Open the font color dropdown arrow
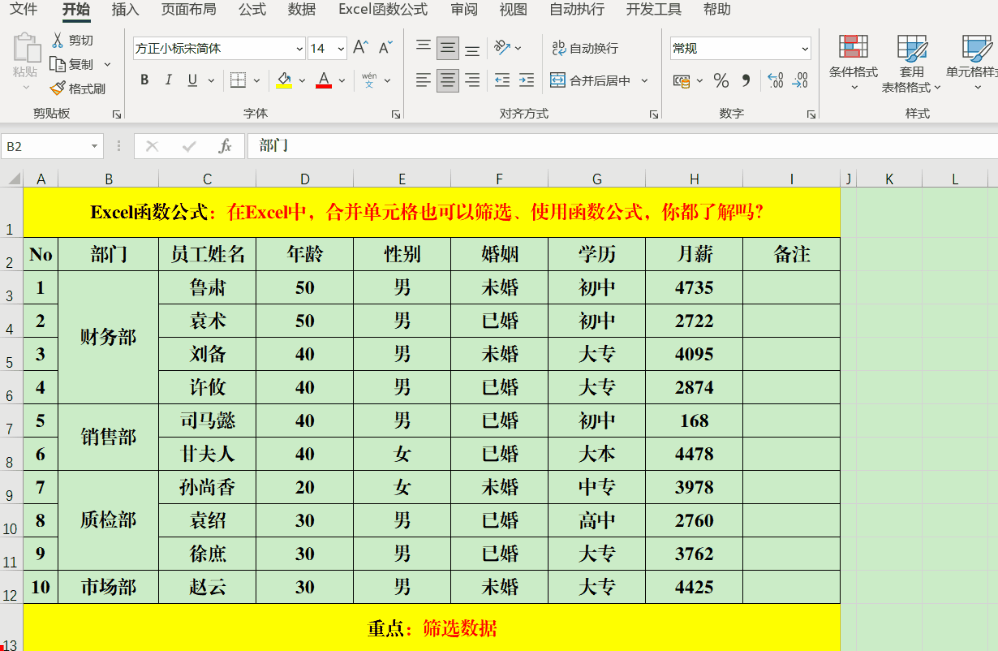 tap(342, 80)
